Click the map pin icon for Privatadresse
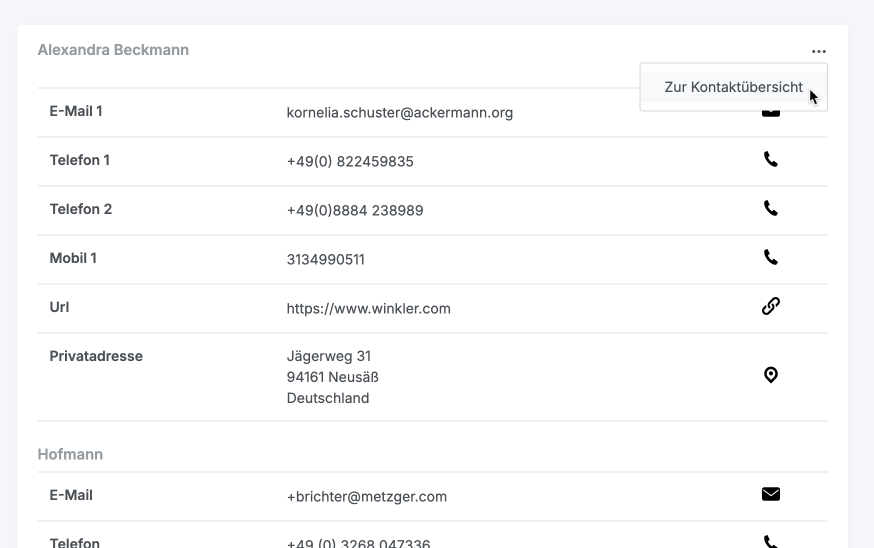Viewport: 874px width, 548px height. 770,375
